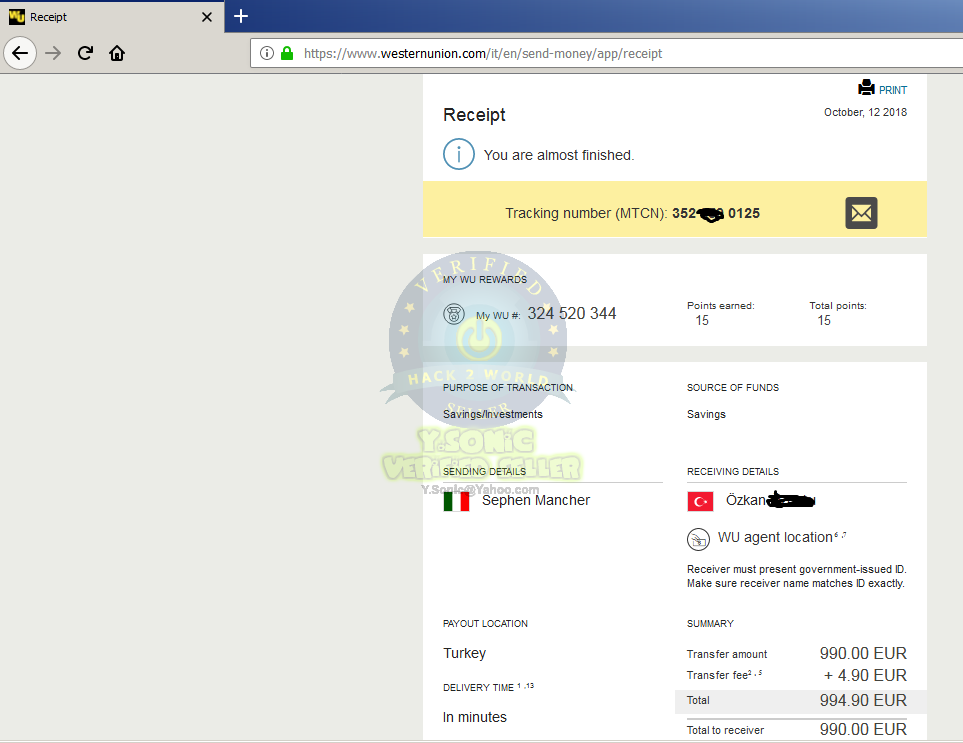Image resolution: width=963 pixels, height=743 pixels.
Task: Click the WU agent location icon
Action: pyautogui.click(x=698, y=539)
